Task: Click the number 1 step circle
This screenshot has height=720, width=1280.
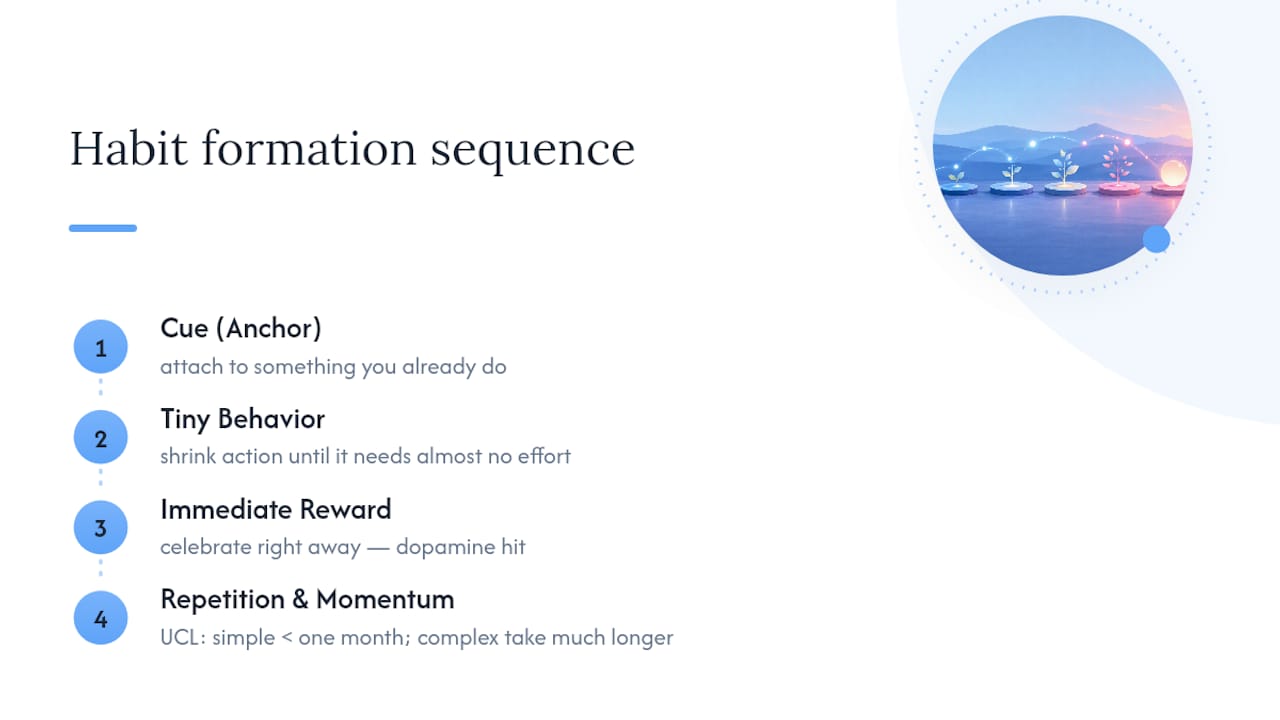Action: coord(100,347)
